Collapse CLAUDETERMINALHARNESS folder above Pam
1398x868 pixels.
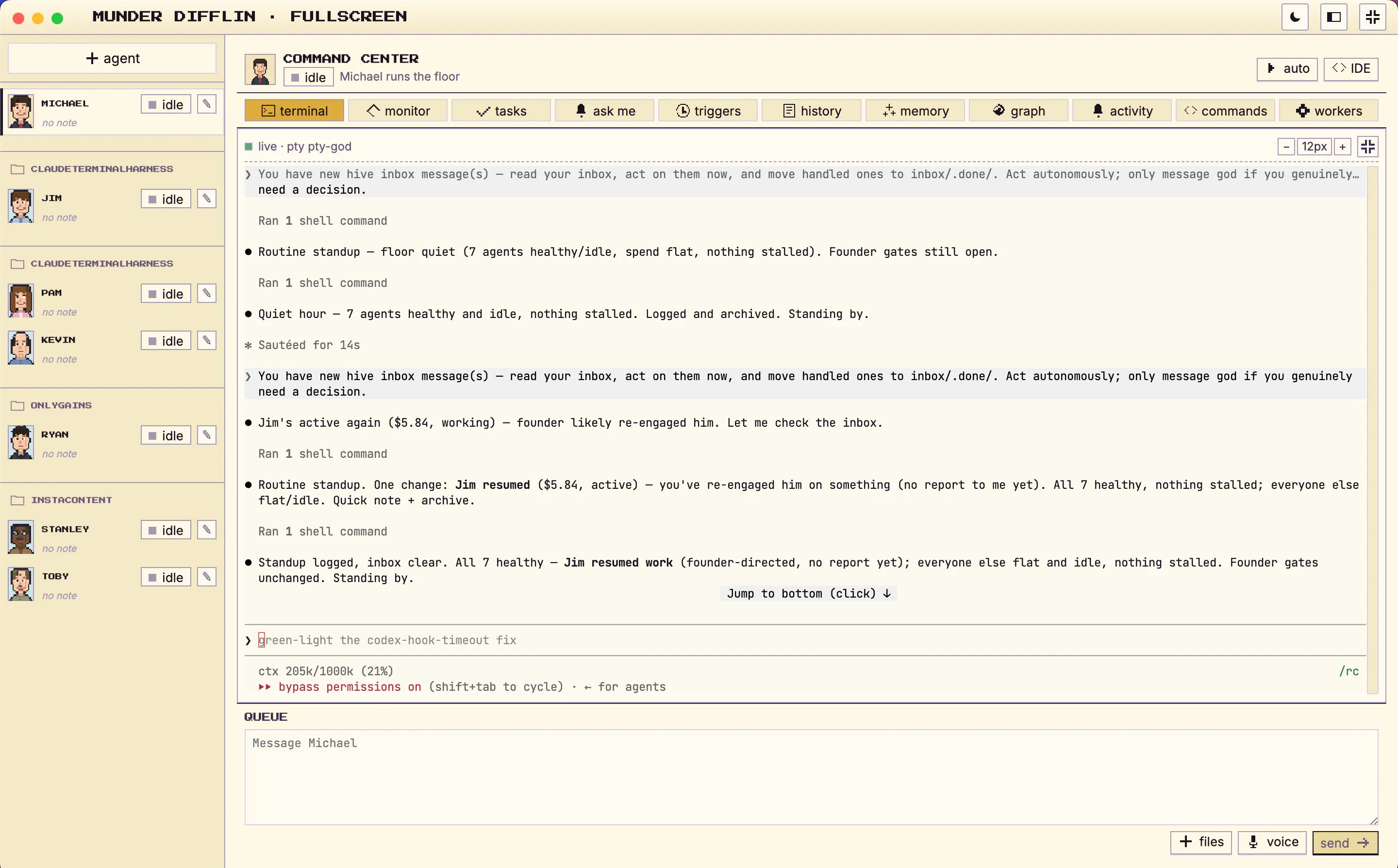[92, 264]
